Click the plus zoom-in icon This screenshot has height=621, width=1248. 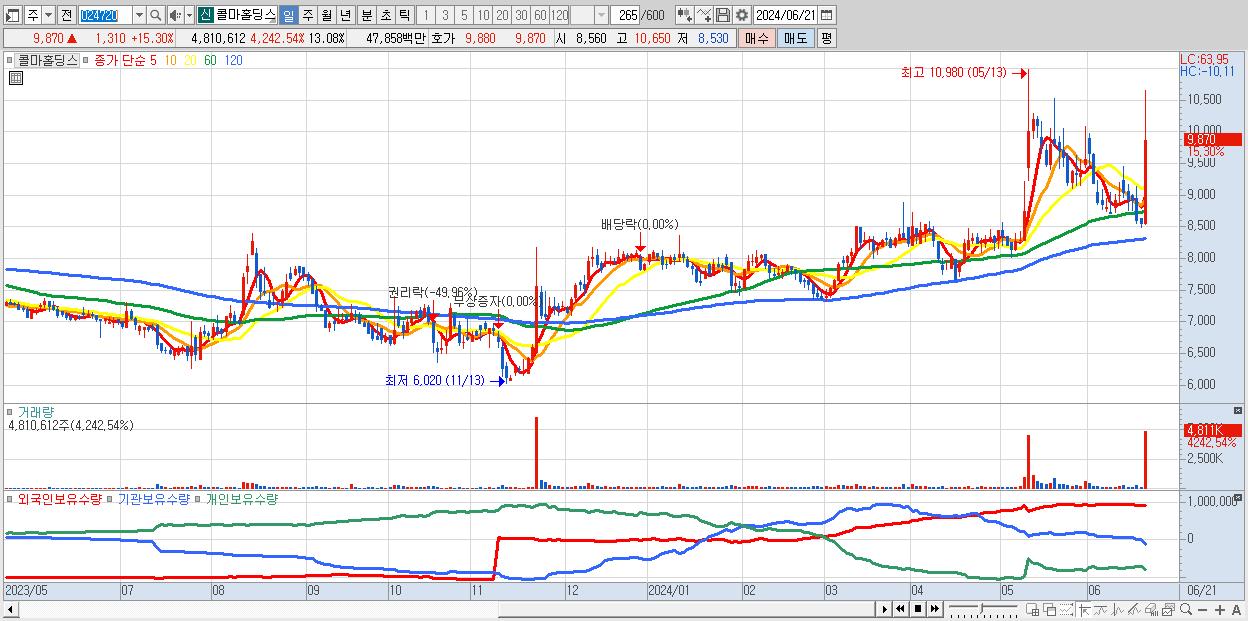click(x=1220, y=610)
